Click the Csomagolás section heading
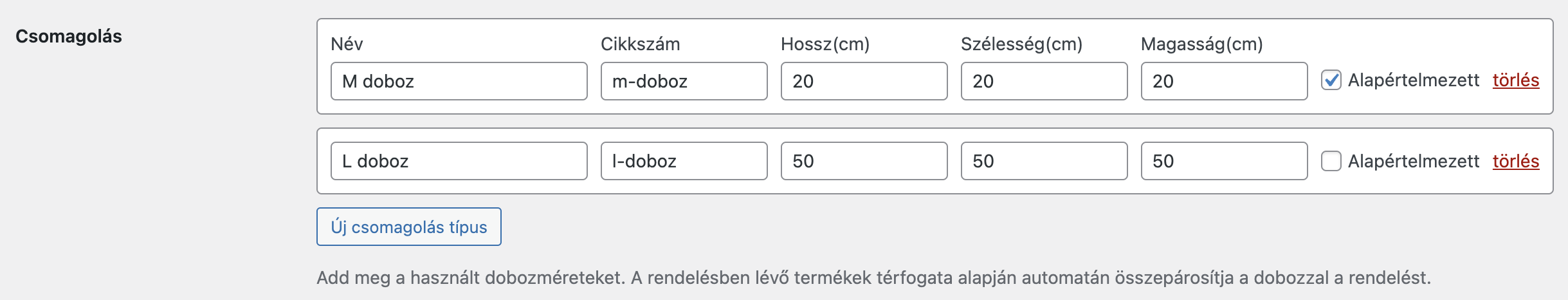Screen dimensions: 1568x300 point(69,36)
